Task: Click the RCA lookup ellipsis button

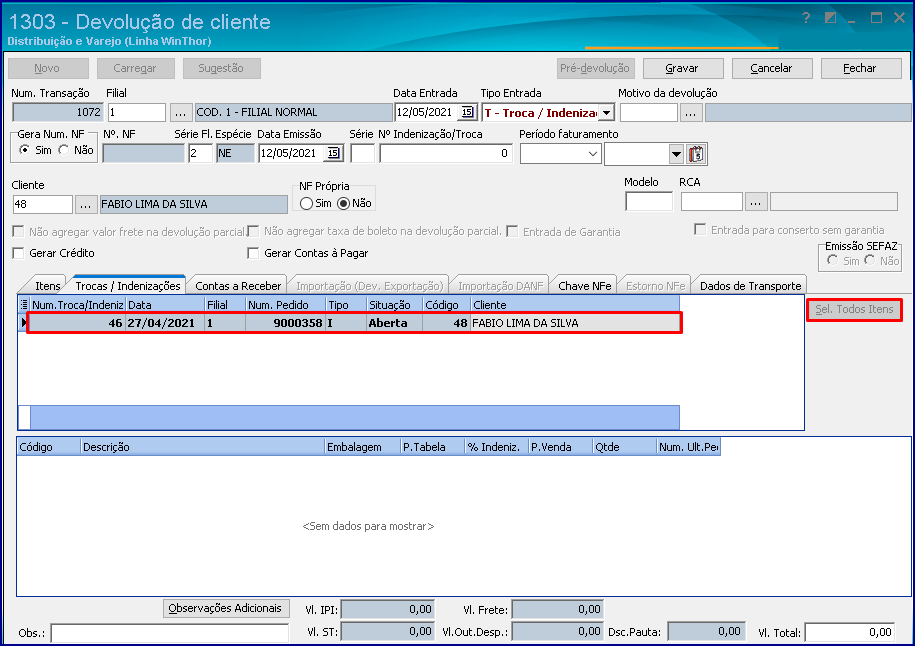Action: (755, 202)
